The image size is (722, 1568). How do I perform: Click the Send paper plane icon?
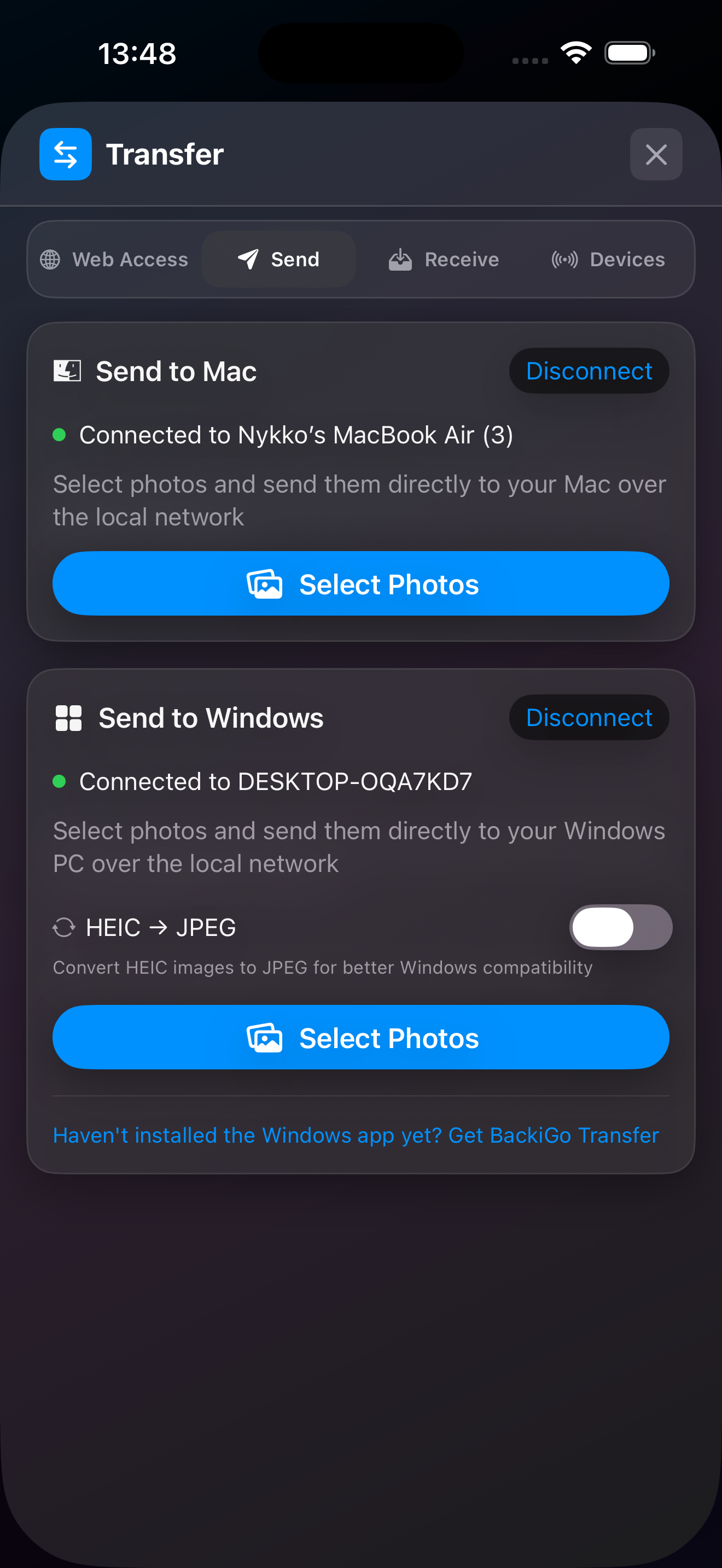(248, 259)
